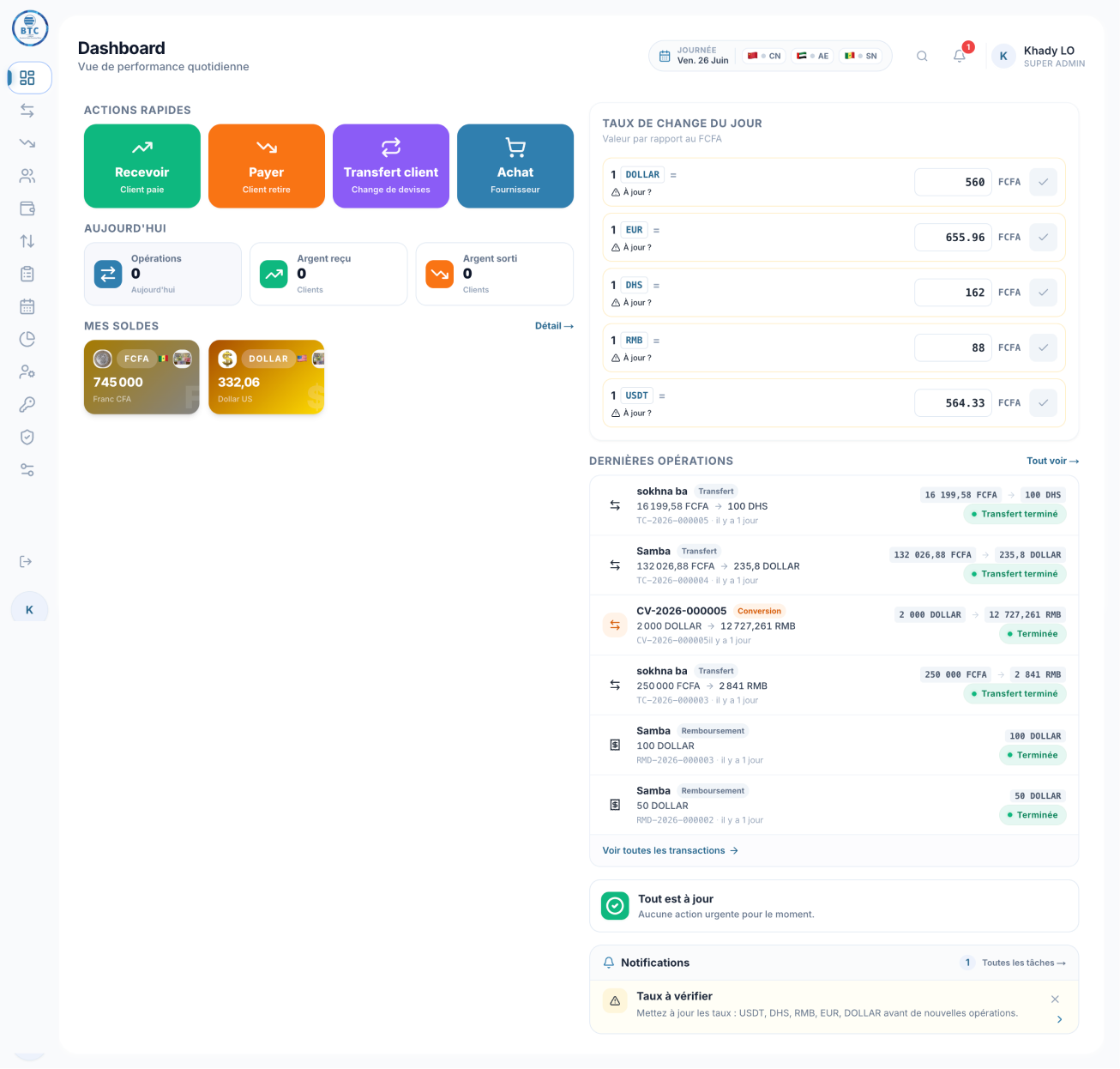Click the Transfert client quick action
This screenshot has width=1120, height=1069.
click(391, 166)
